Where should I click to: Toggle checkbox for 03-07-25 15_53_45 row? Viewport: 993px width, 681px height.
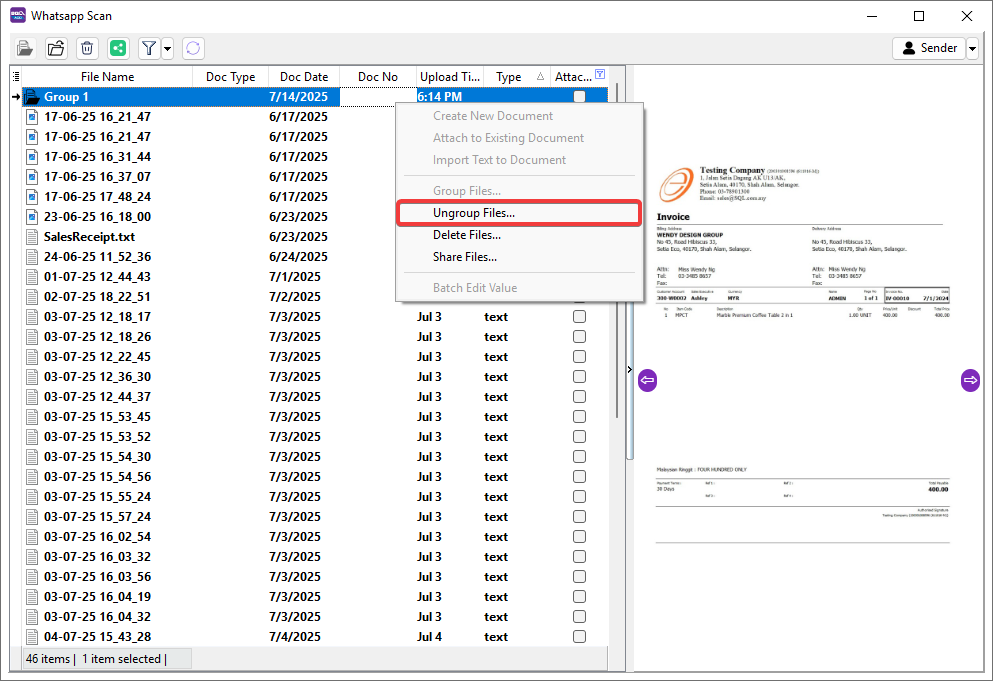coord(579,417)
